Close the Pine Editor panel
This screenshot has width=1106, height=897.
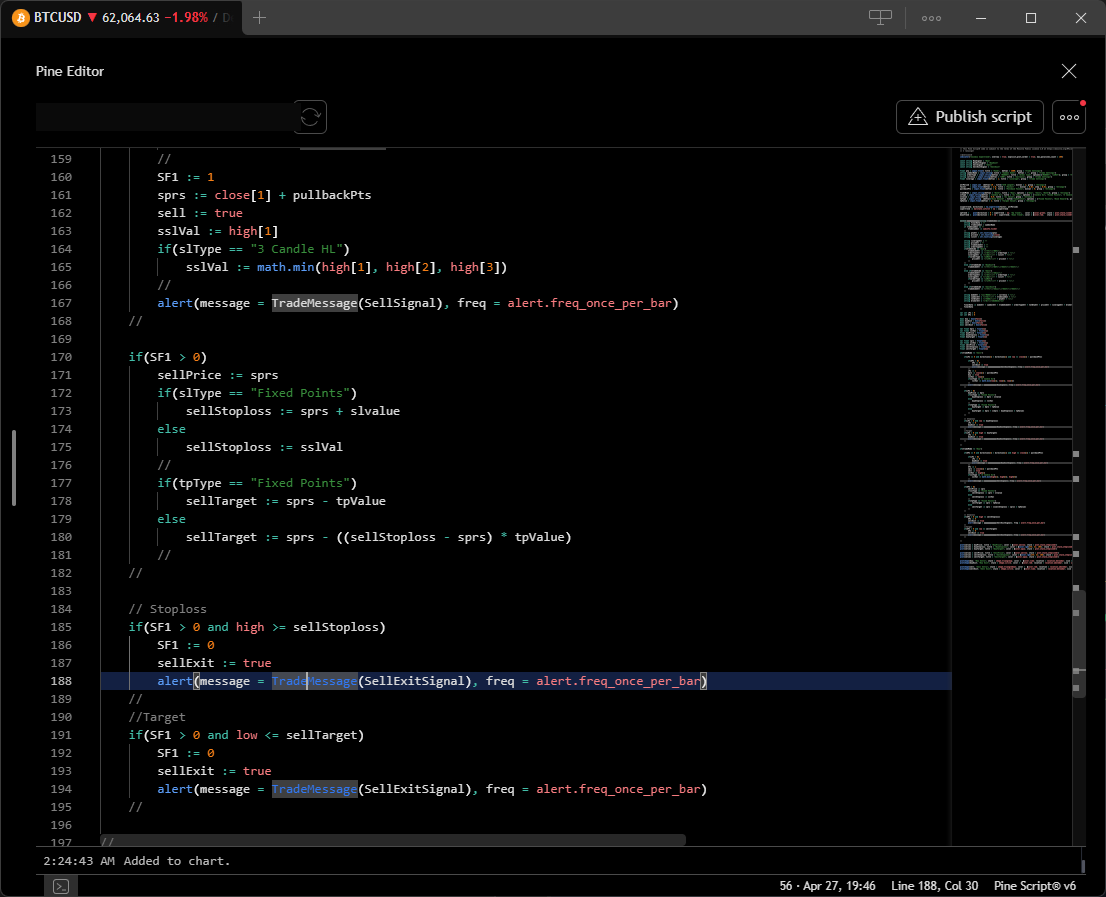(1069, 71)
